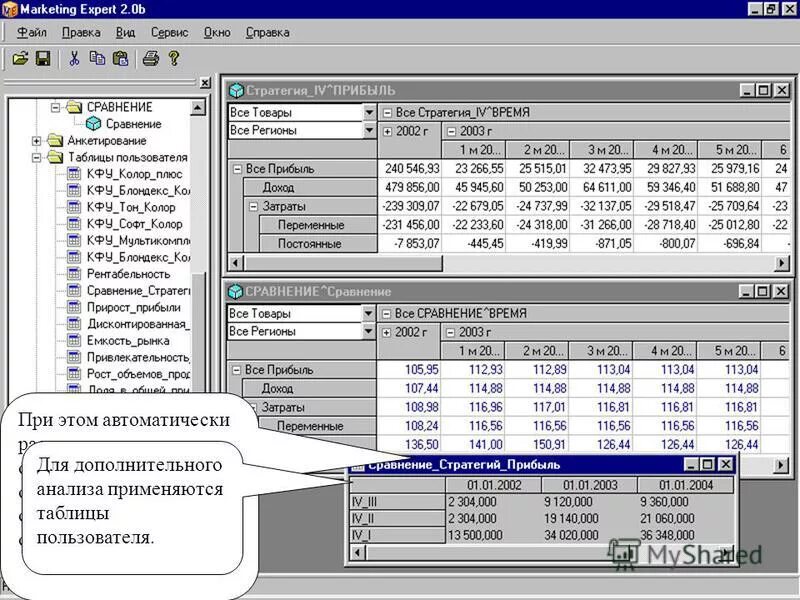The height and width of the screenshot is (600, 800).
Task: Open Все Регионы dropdown in СРАВНЕНИЕ window
Action: click(x=368, y=332)
